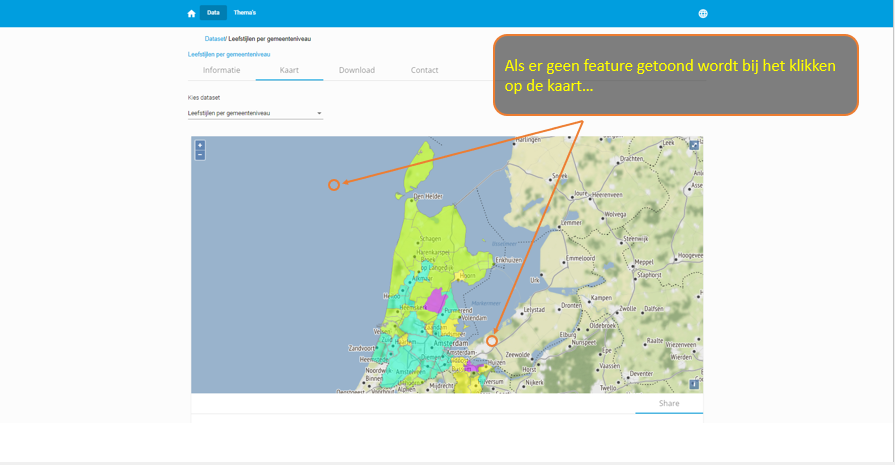
Task: Click the Texel island region on map
Action: coord(418,167)
